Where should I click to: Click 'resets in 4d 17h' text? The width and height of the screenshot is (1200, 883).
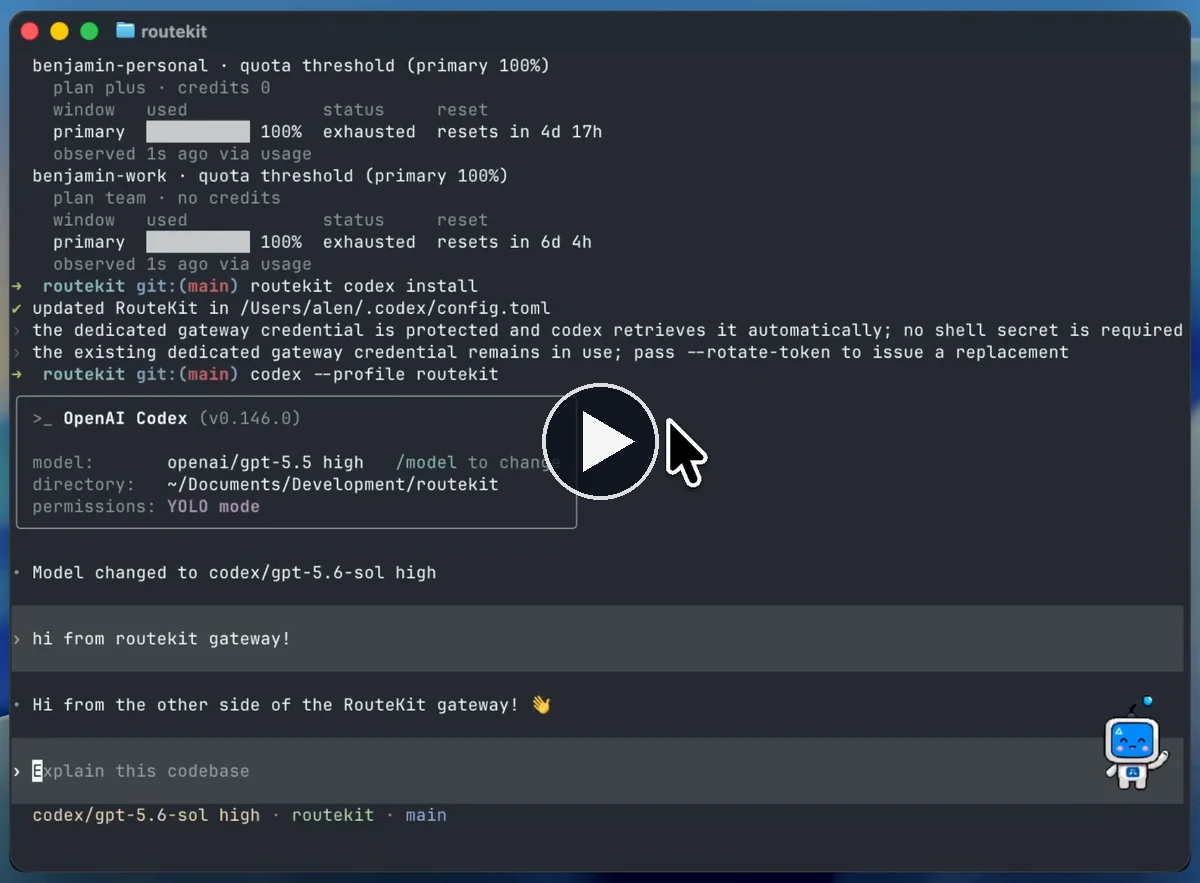(519, 132)
